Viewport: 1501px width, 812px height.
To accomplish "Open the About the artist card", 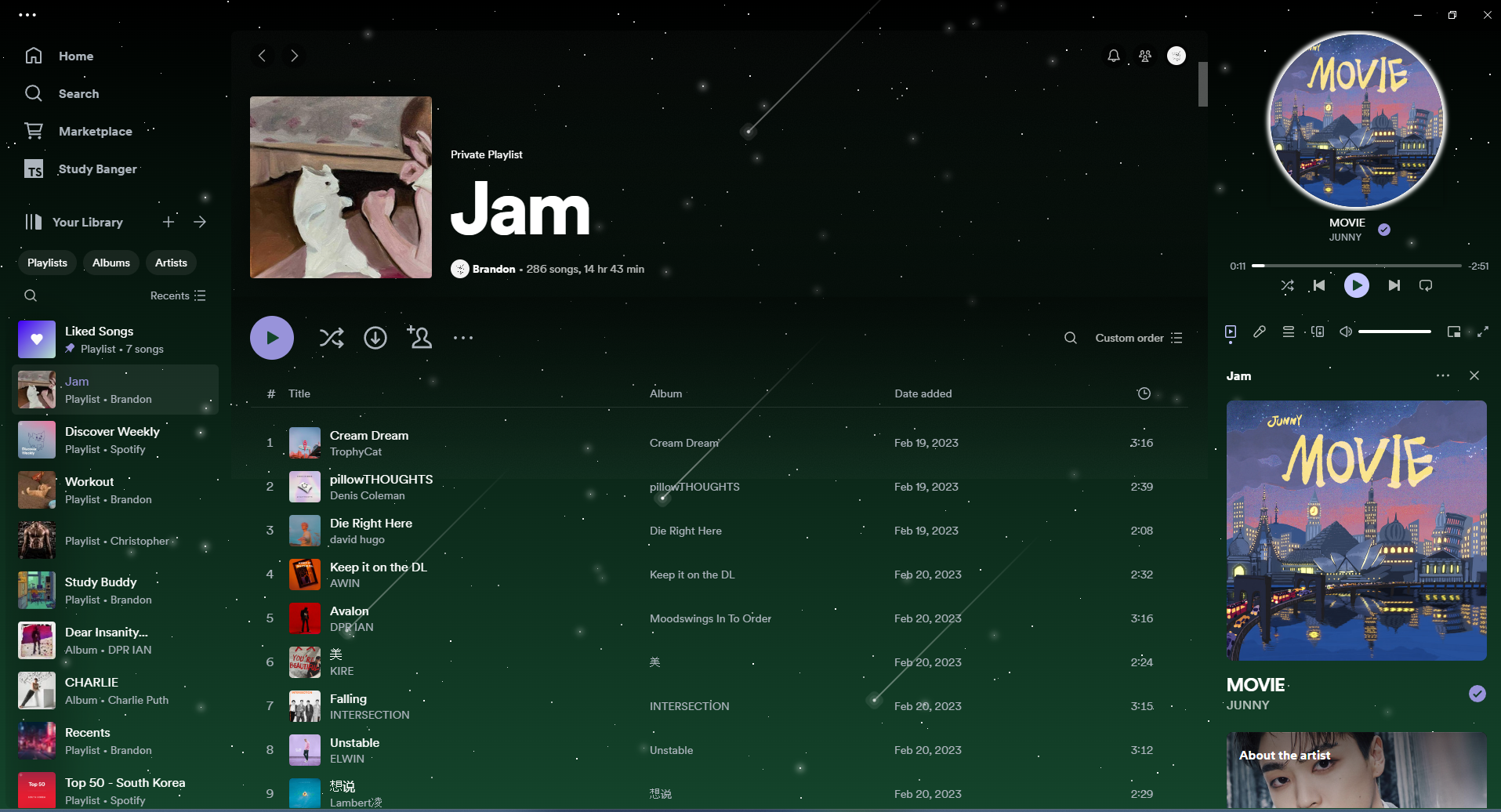I will point(1357,770).
